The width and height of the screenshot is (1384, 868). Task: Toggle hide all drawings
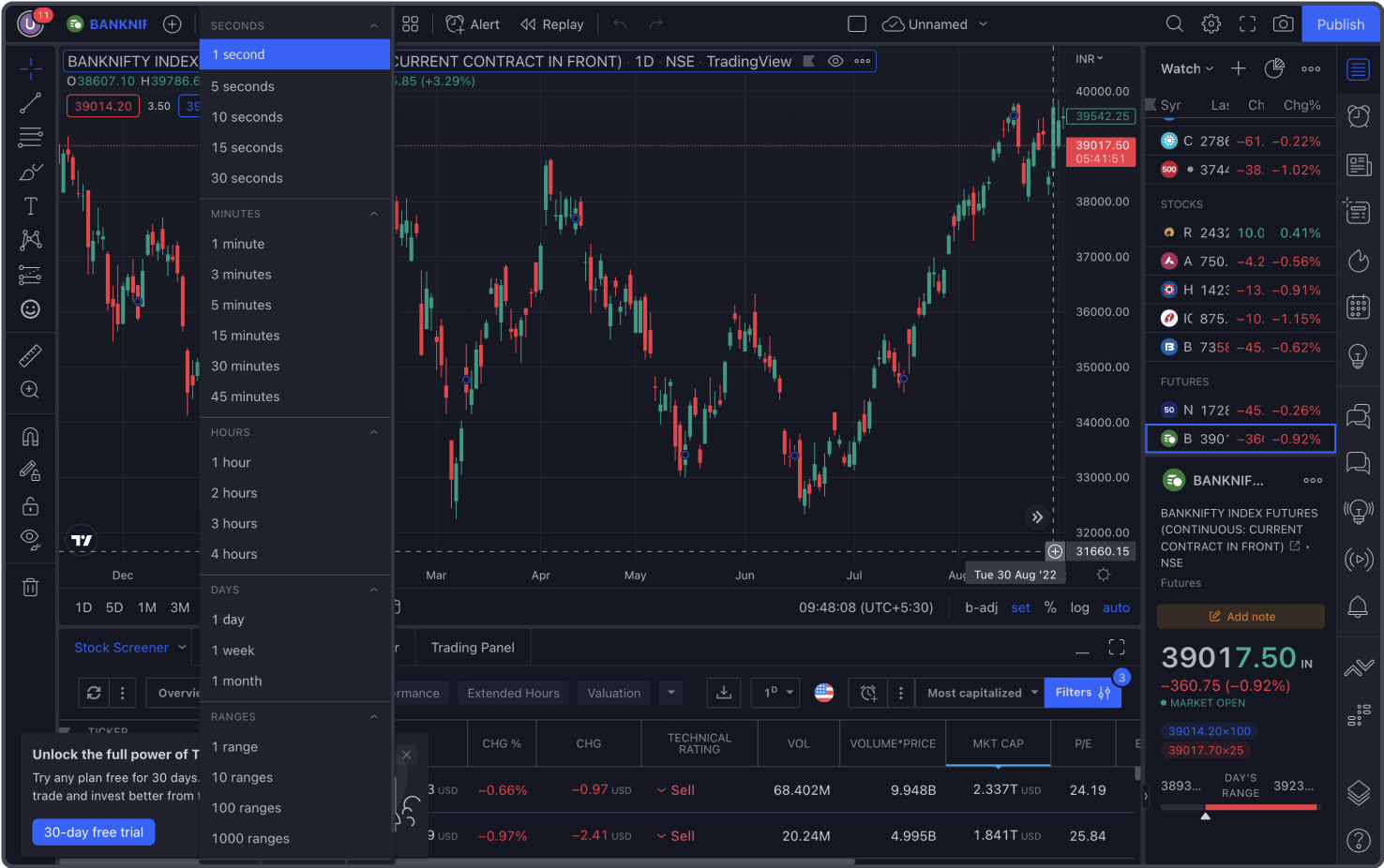click(30, 540)
